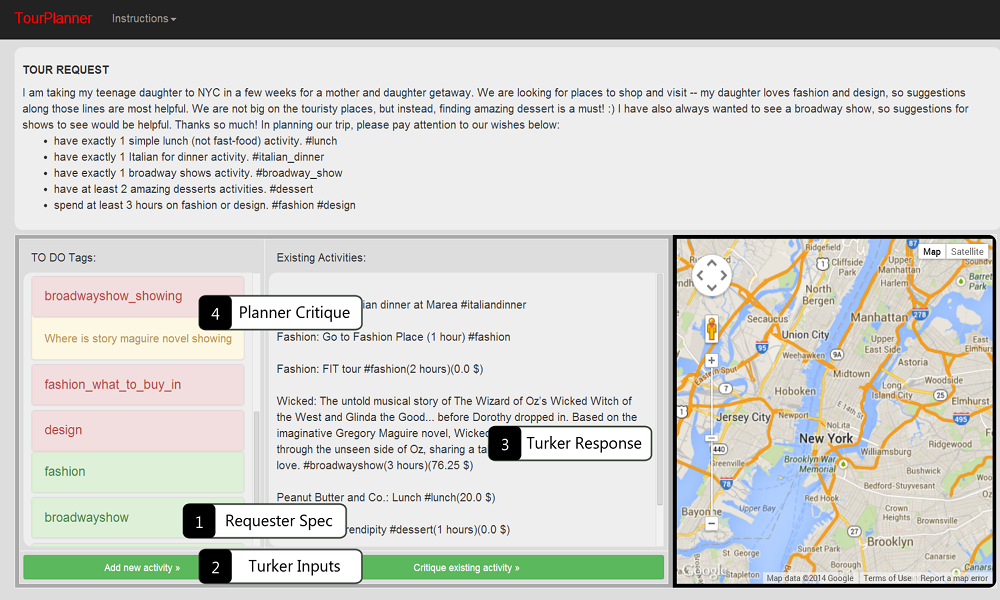The height and width of the screenshot is (600, 1000).
Task: Zoom out with the map minus button
Action: pos(711,523)
